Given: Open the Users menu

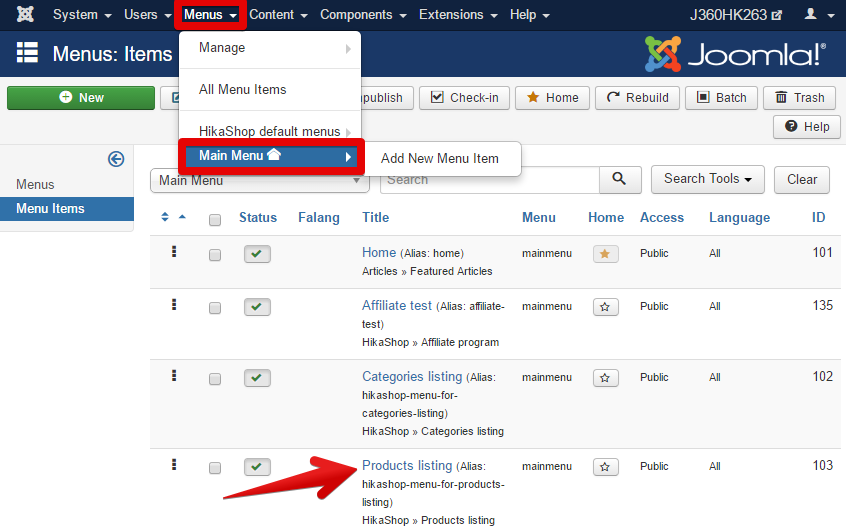Looking at the screenshot, I should [x=147, y=15].
